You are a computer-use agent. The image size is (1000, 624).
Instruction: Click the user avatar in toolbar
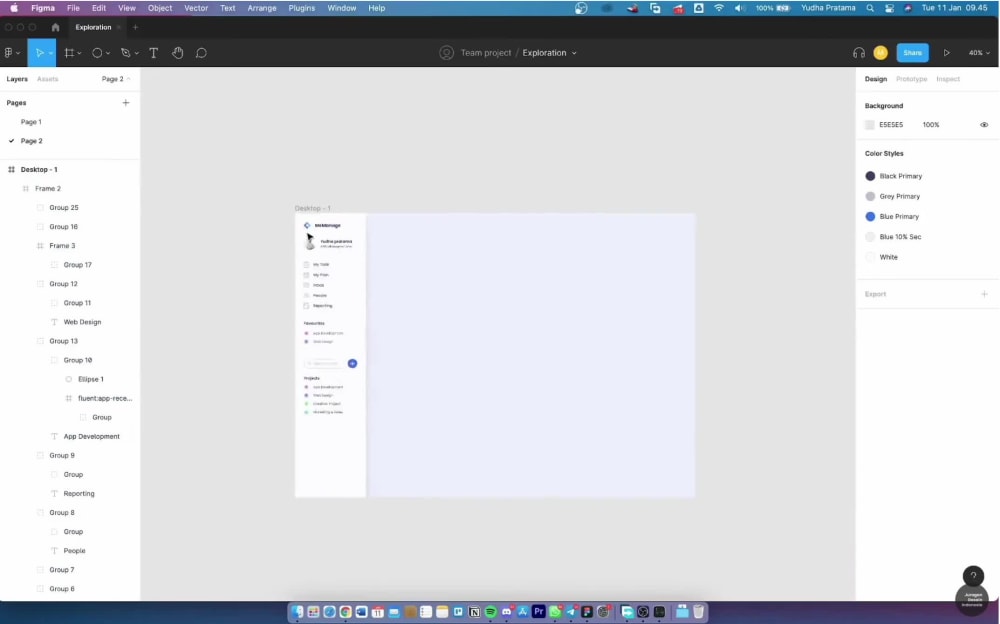[880, 53]
